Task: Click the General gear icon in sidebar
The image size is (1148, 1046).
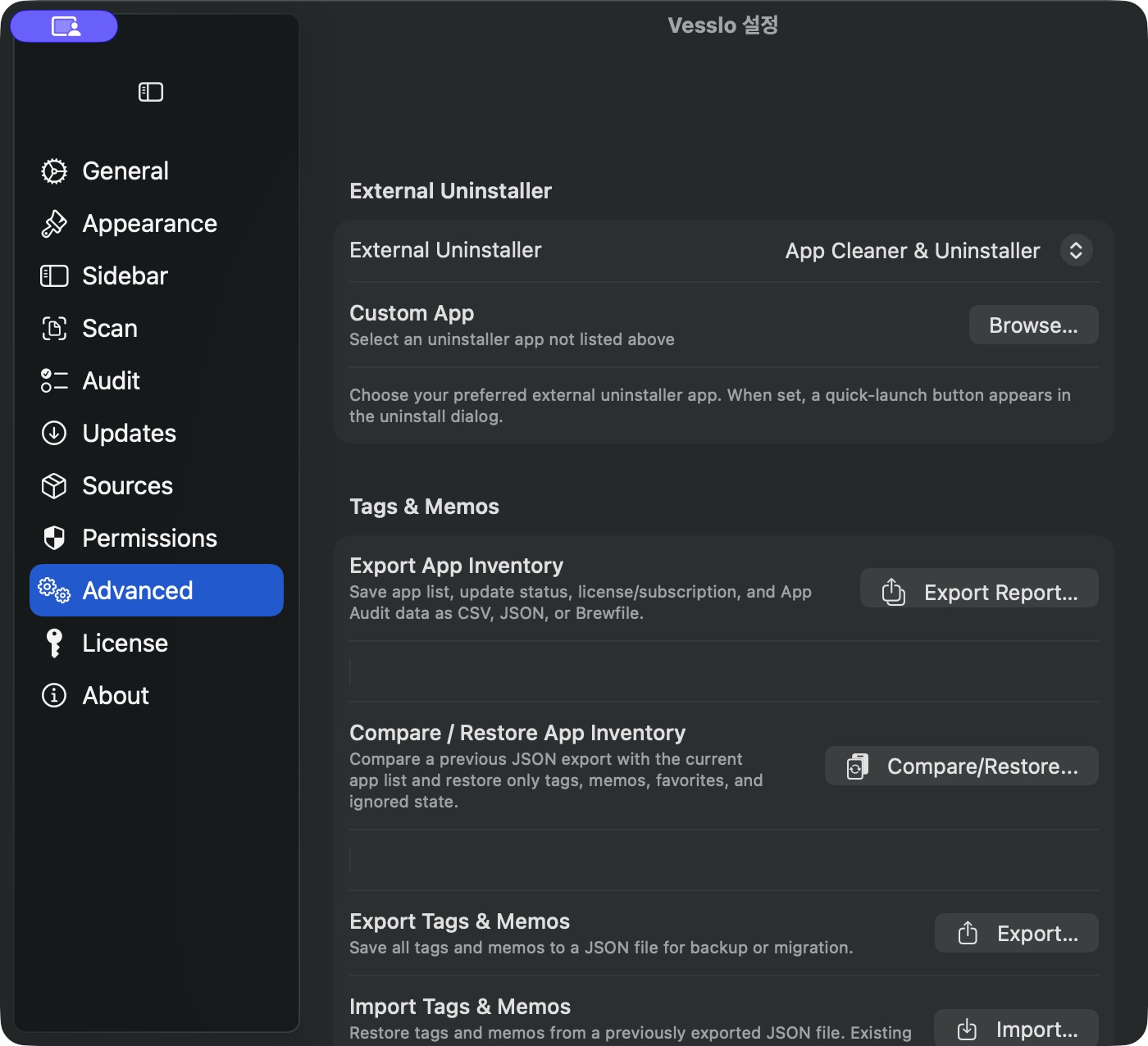Action: coord(54,171)
